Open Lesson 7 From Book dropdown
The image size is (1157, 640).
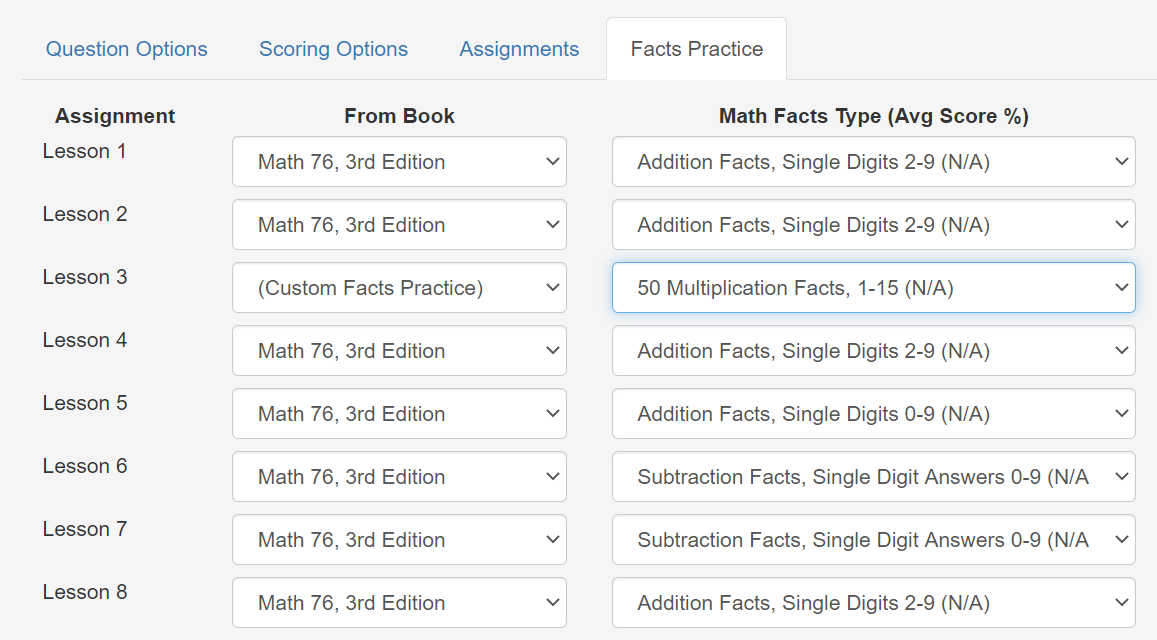point(399,540)
